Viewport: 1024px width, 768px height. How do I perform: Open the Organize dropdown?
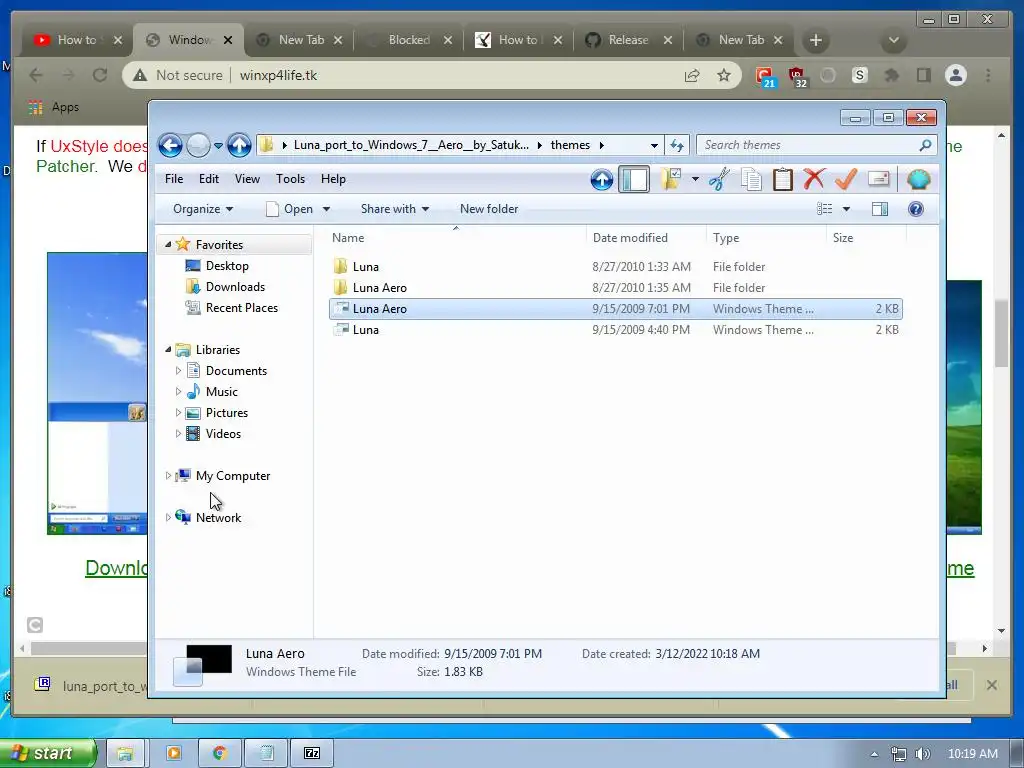[x=203, y=209]
